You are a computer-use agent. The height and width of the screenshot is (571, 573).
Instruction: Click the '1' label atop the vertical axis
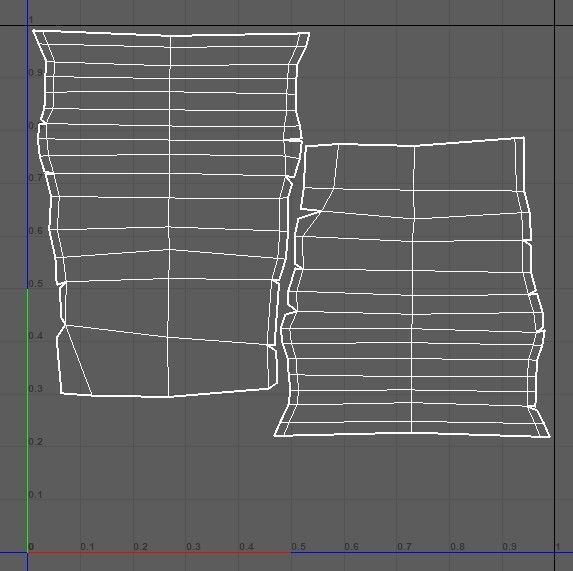coord(31,20)
